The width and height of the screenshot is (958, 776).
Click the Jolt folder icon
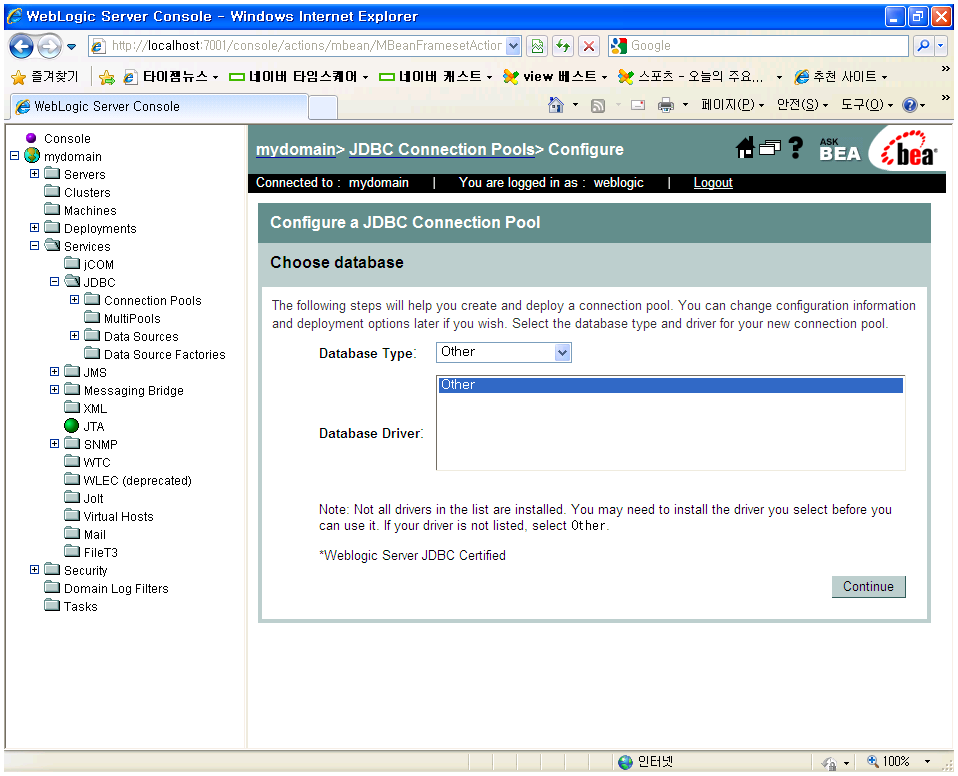pyautogui.click(x=72, y=497)
